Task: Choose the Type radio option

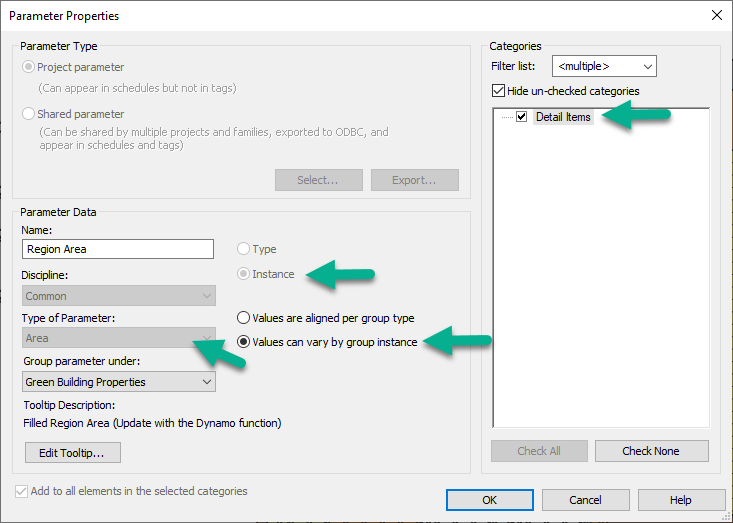Action: [243, 249]
